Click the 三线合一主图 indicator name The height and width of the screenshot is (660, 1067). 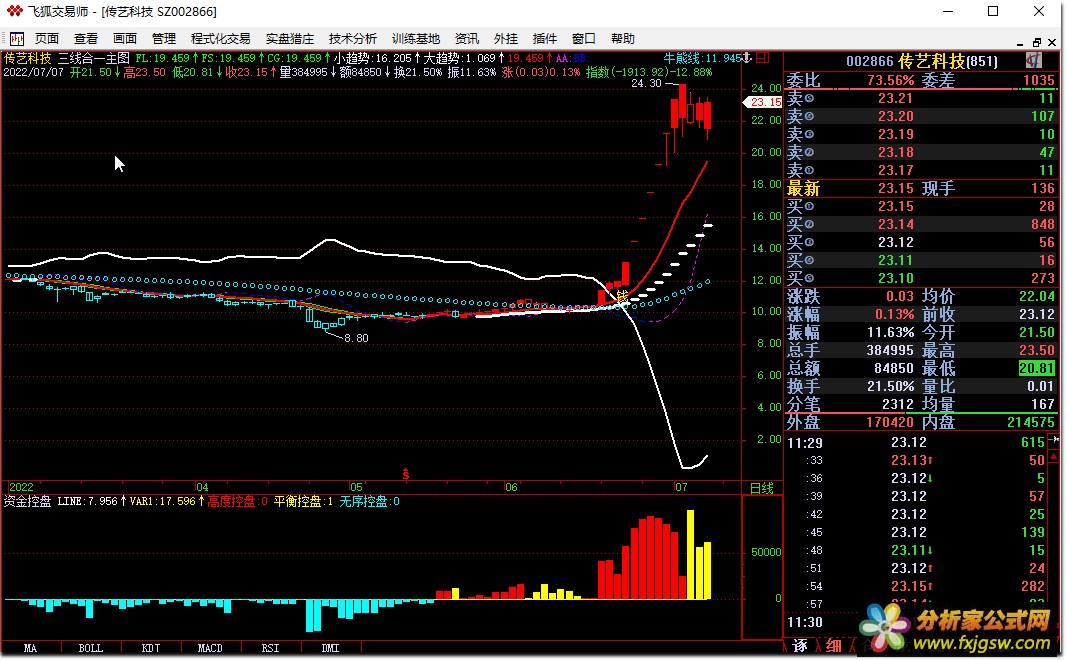click(94, 59)
